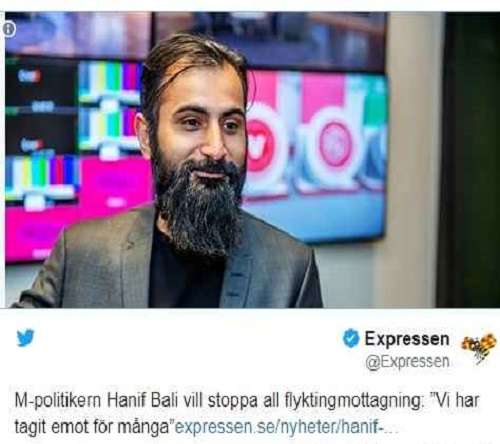Click the phrase 'tagit emot för många'
Screen dimensions: 500x444
coord(92,428)
